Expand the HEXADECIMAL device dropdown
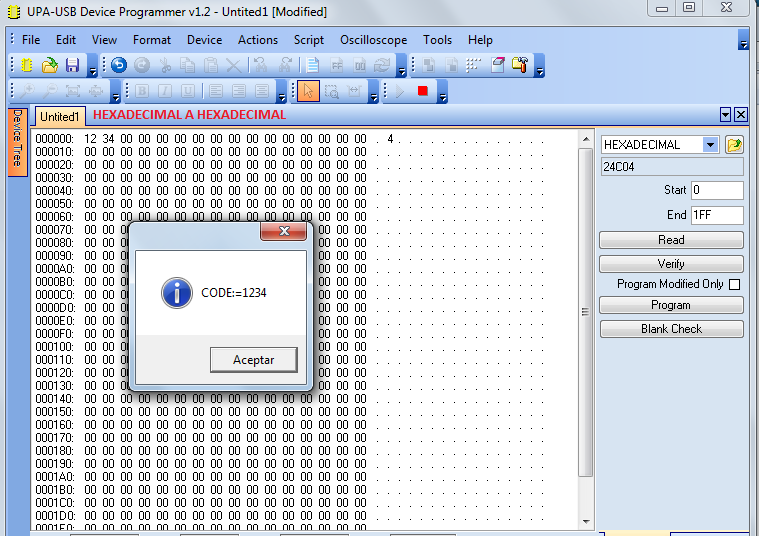The image size is (759, 536). coord(710,145)
